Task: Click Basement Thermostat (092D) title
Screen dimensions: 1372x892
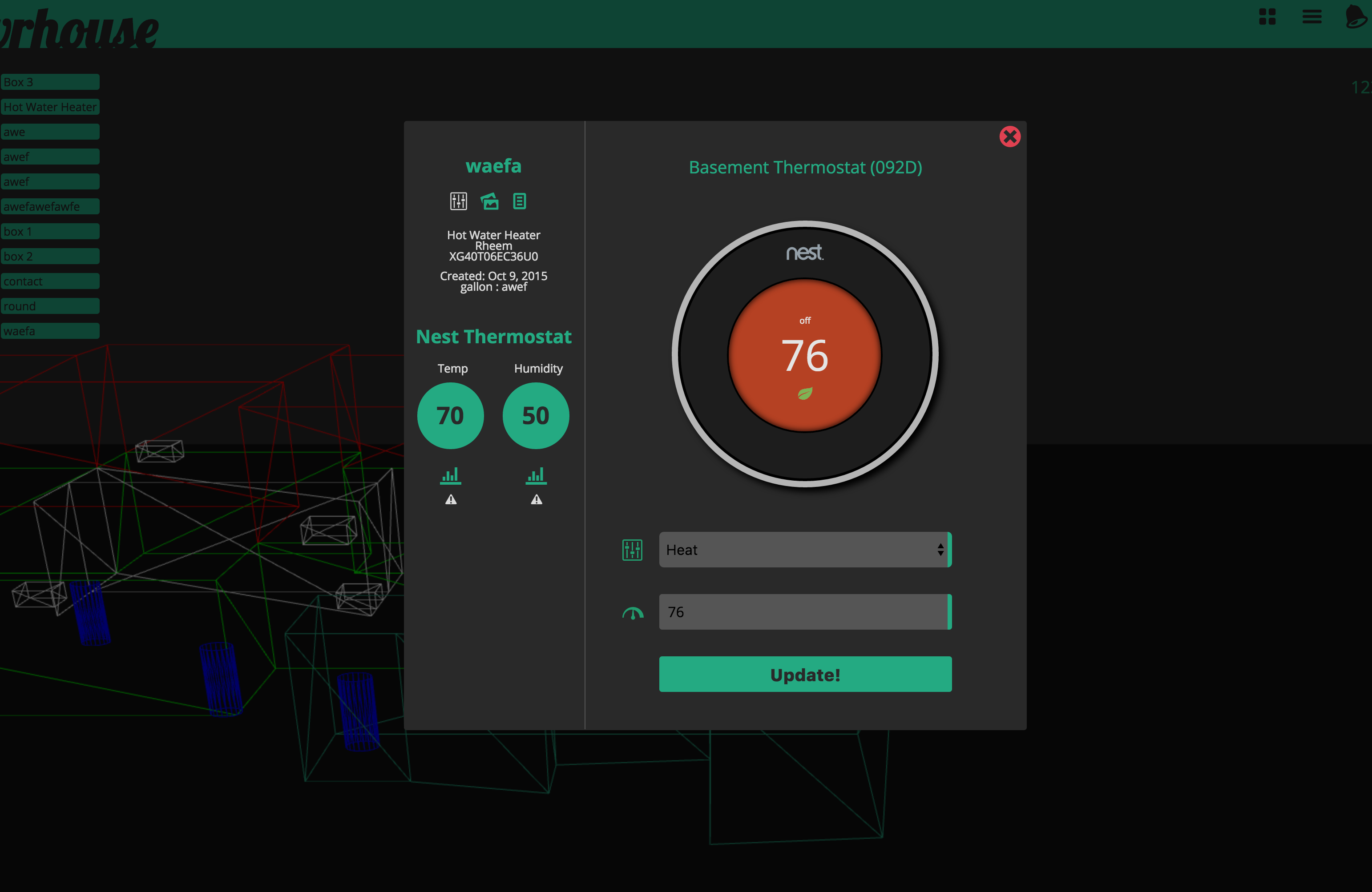Action: tap(805, 167)
